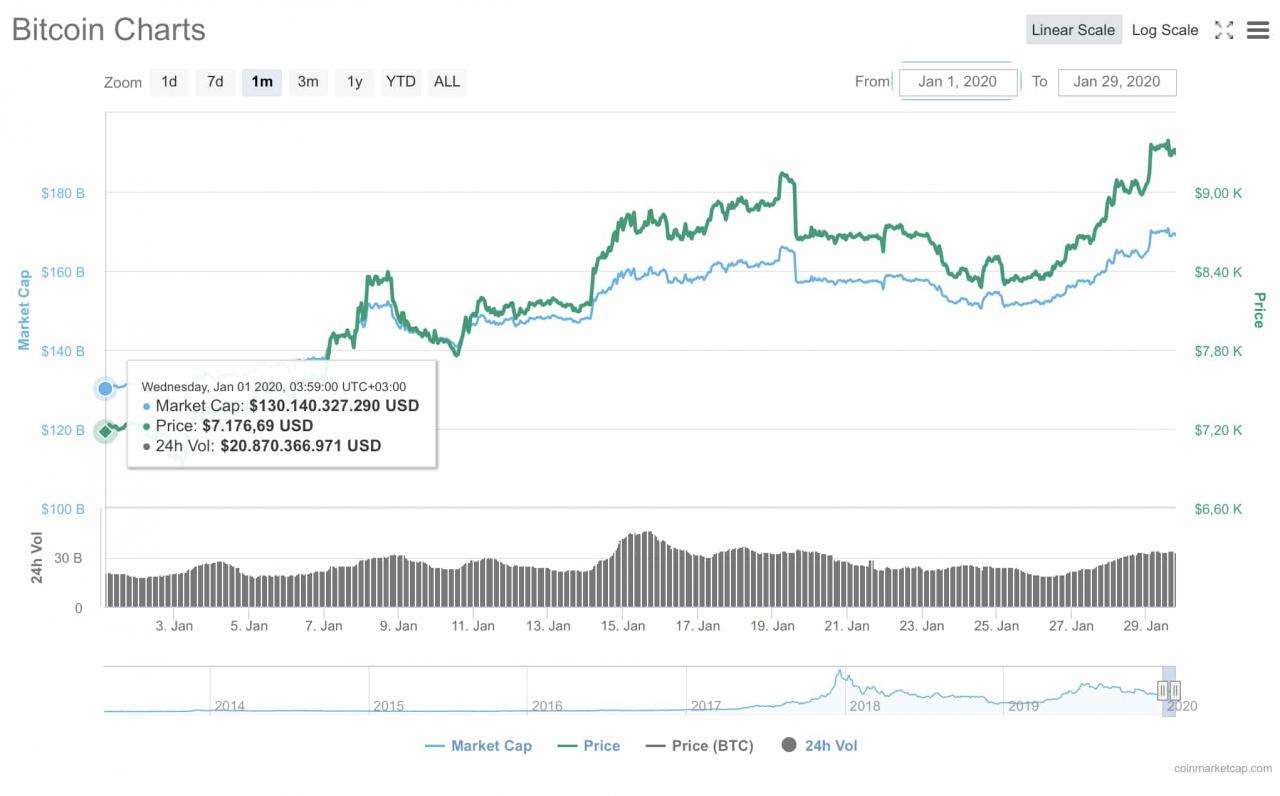Image resolution: width=1280 pixels, height=796 pixels.
Task: Set zoom range to 7d
Action: click(215, 82)
